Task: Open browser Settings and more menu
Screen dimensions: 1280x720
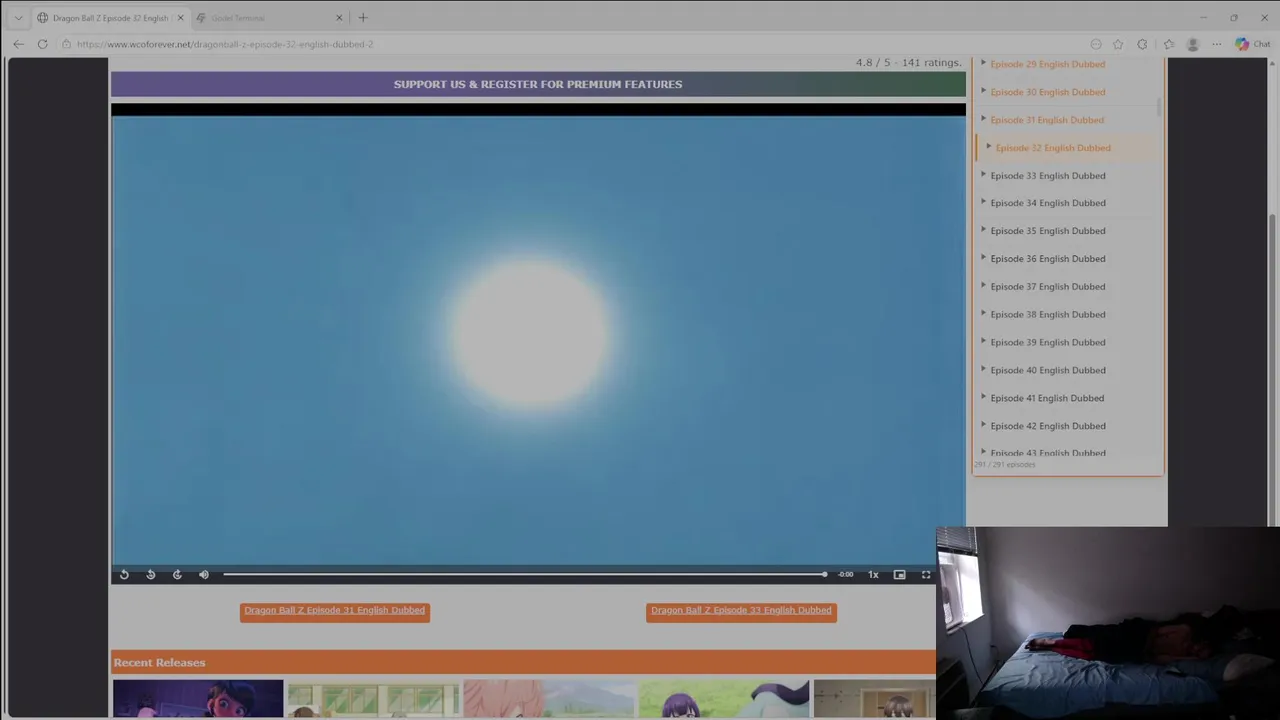Action: (1217, 44)
